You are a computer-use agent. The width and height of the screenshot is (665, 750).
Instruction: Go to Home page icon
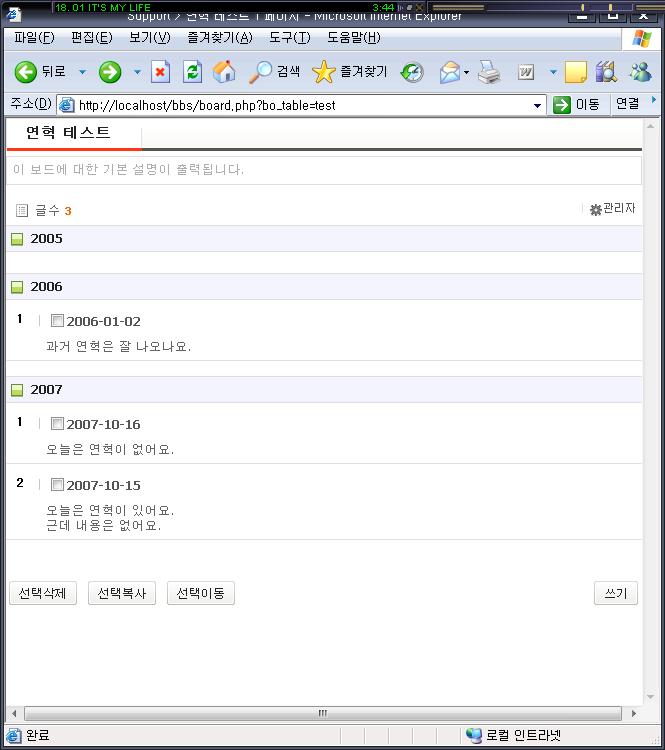point(224,72)
